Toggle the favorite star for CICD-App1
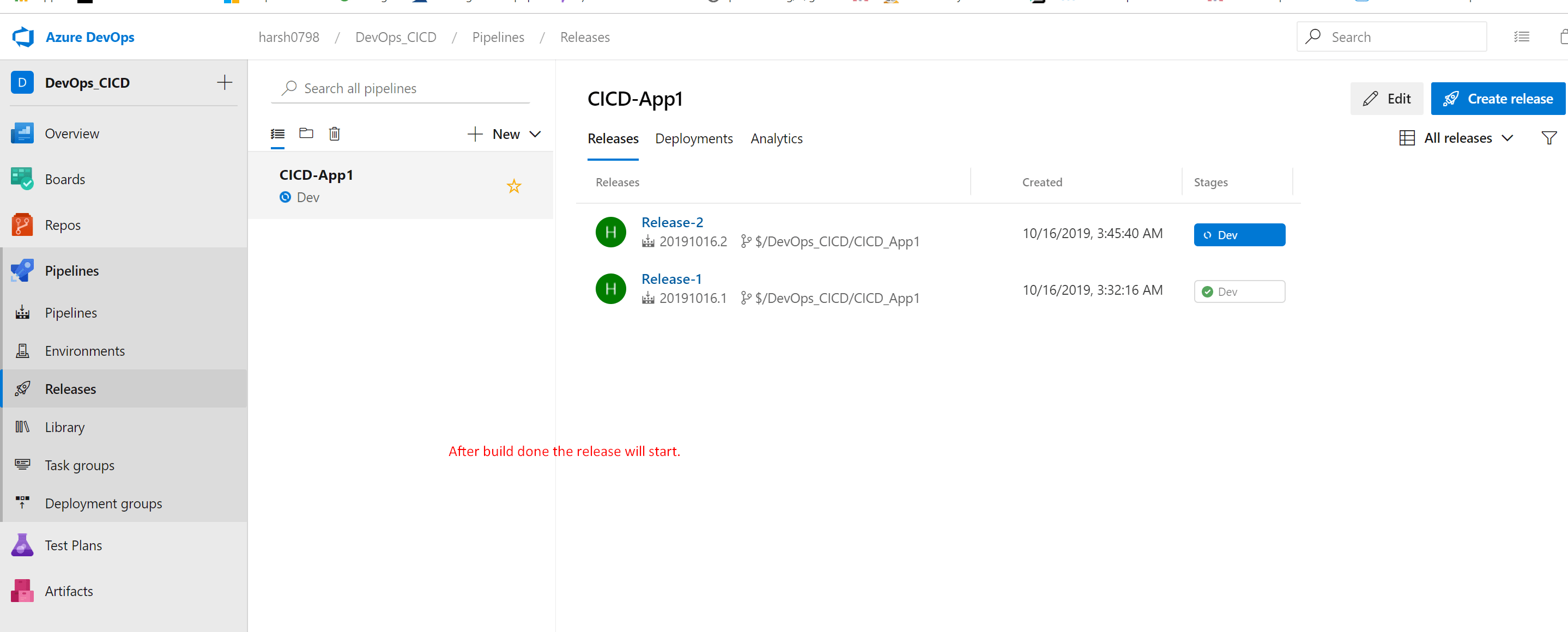Image resolution: width=1568 pixels, height=632 pixels. [514, 186]
